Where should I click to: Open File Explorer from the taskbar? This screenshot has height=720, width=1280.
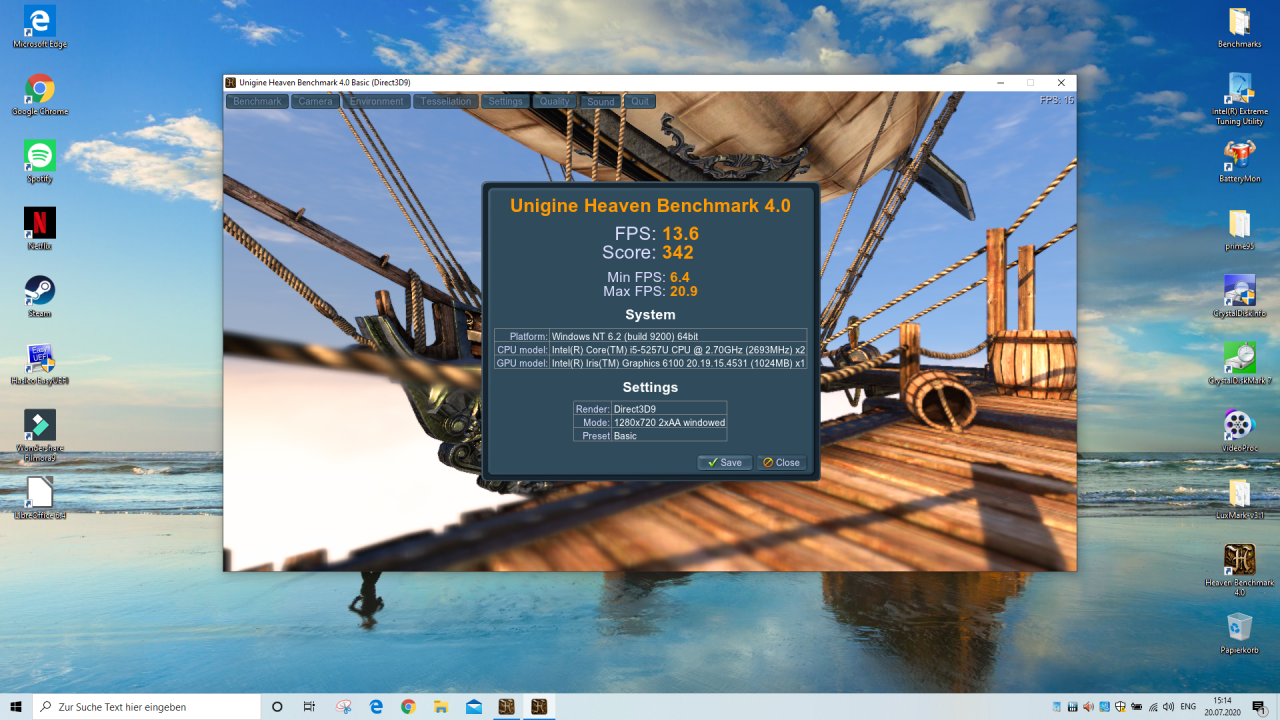pyautogui.click(x=440, y=707)
